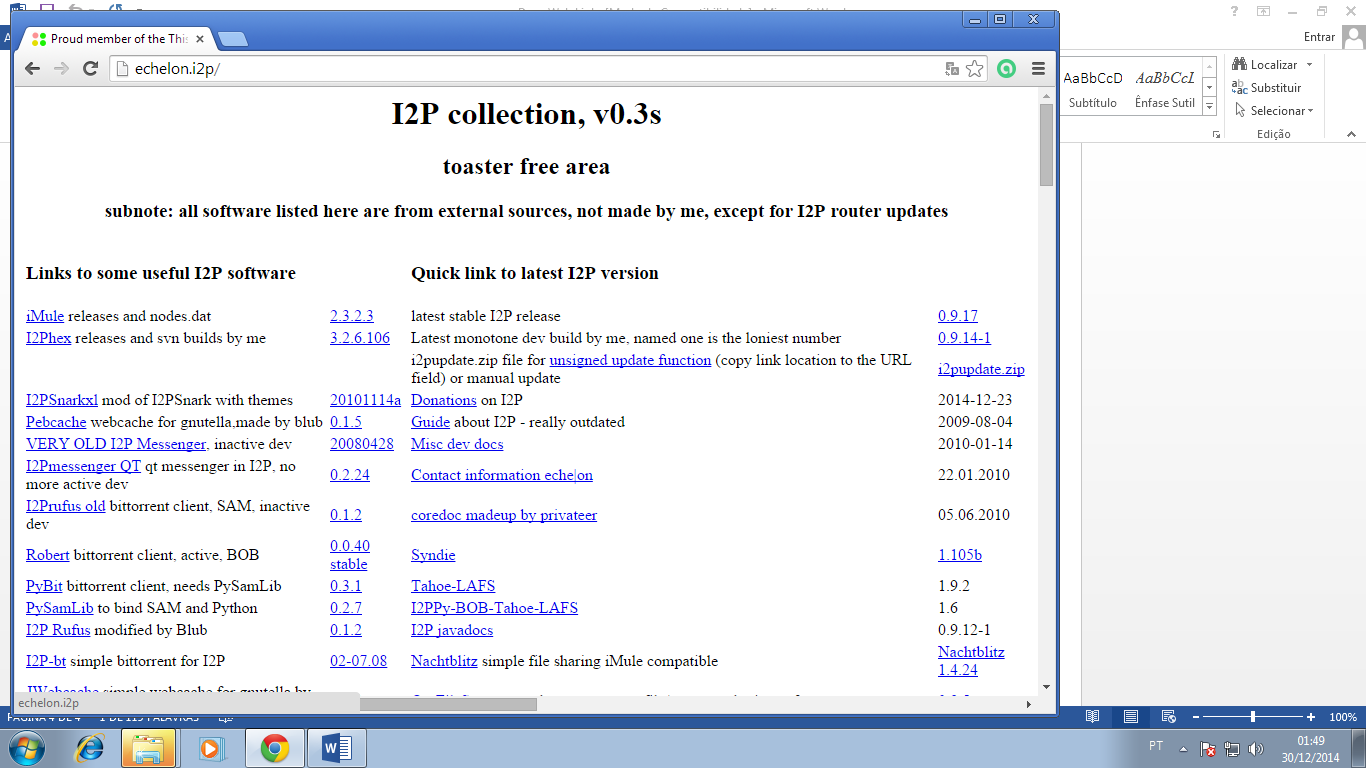Open the Nachtblitz file sharing link
The width and height of the screenshot is (1366, 768).
[444, 661]
